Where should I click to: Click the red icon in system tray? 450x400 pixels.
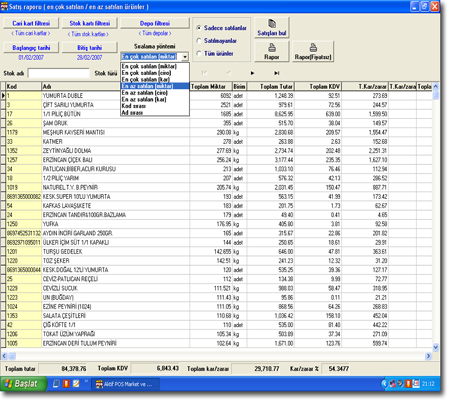[408, 384]
